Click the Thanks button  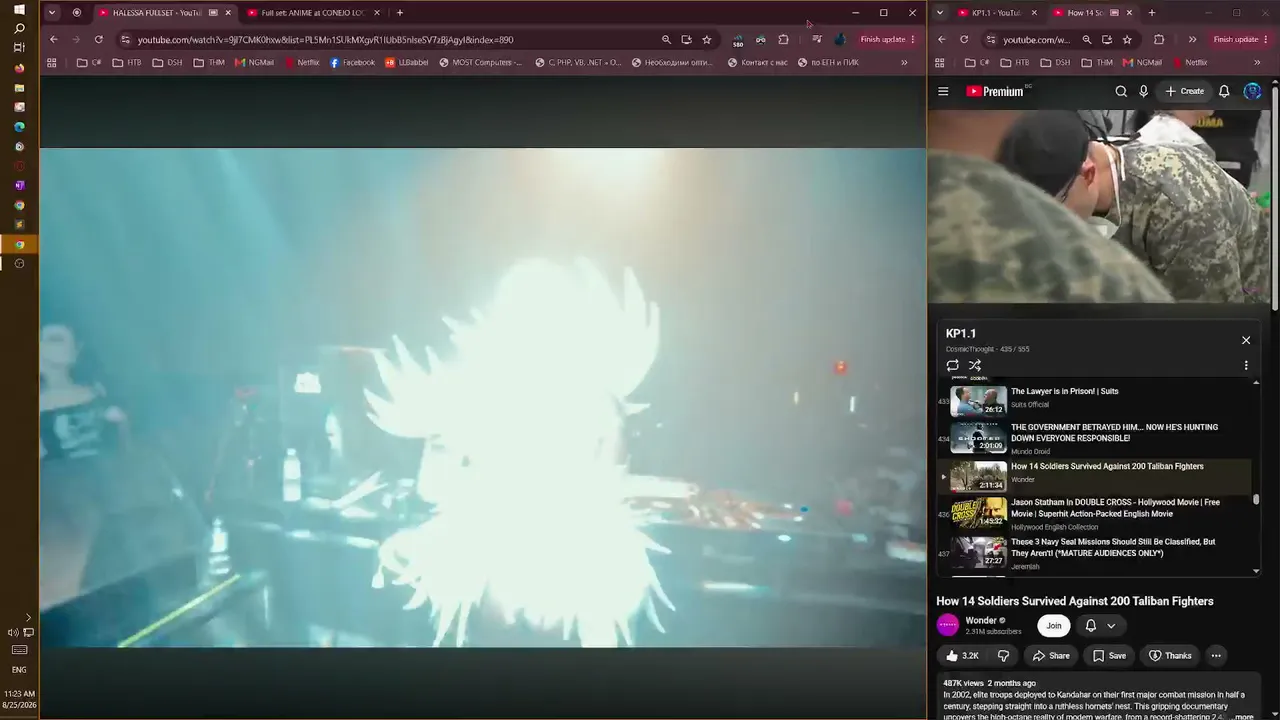click(x=1170, y=656)
